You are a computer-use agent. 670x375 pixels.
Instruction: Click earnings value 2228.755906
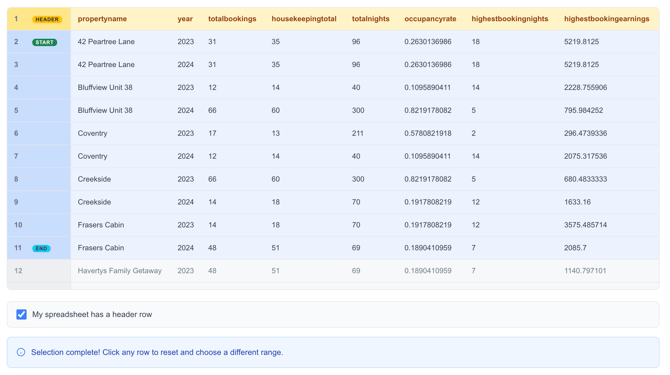coord(585,88)
